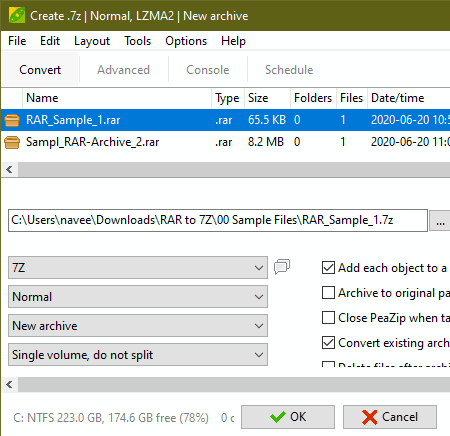Click the PeaZip app icon in title bar
Viewport: 450px width, 436px height.
click(17, 15)
